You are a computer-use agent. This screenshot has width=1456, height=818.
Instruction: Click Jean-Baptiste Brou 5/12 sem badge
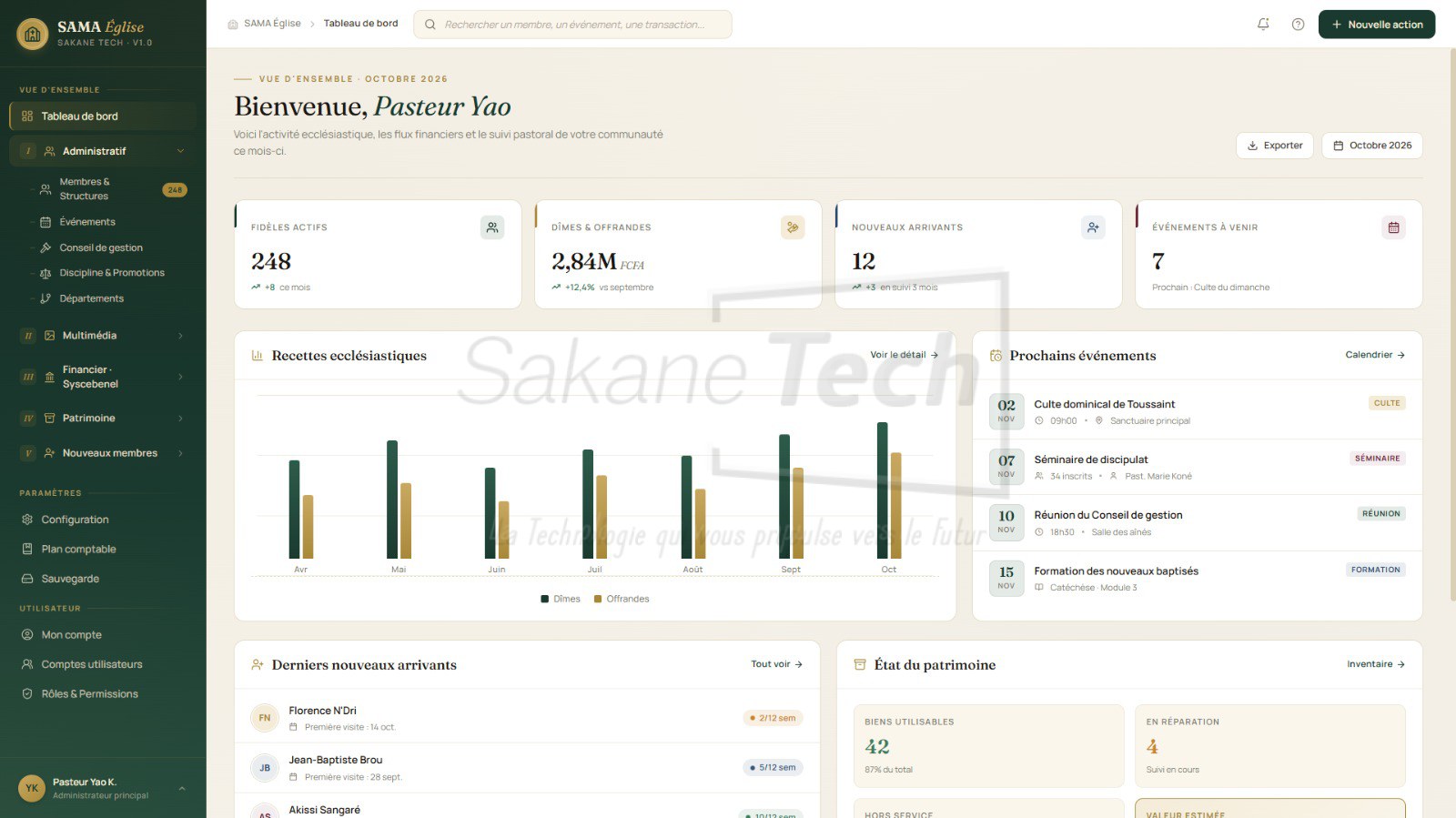(x=773, y=768)
